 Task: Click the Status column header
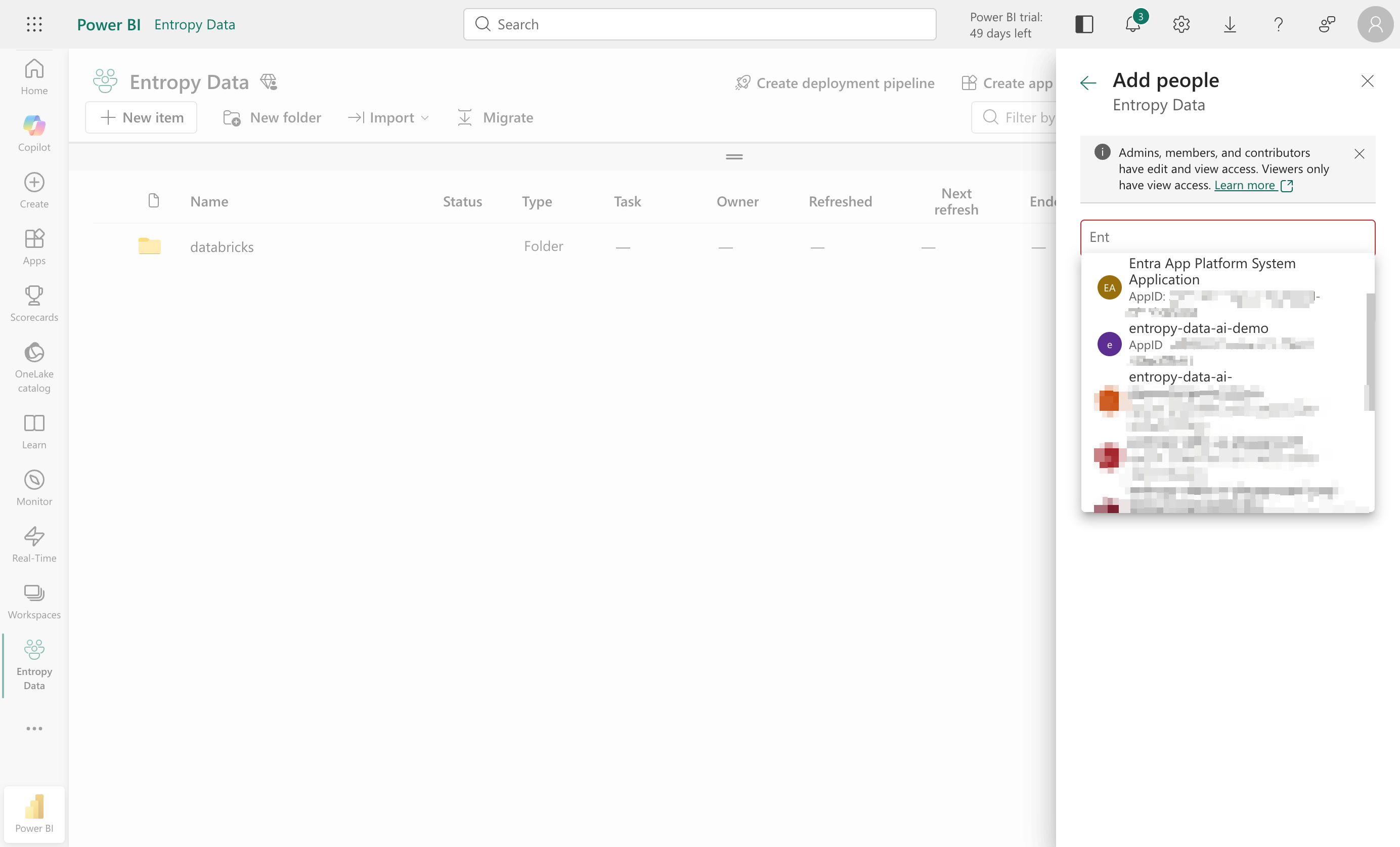tap(462, 201)
